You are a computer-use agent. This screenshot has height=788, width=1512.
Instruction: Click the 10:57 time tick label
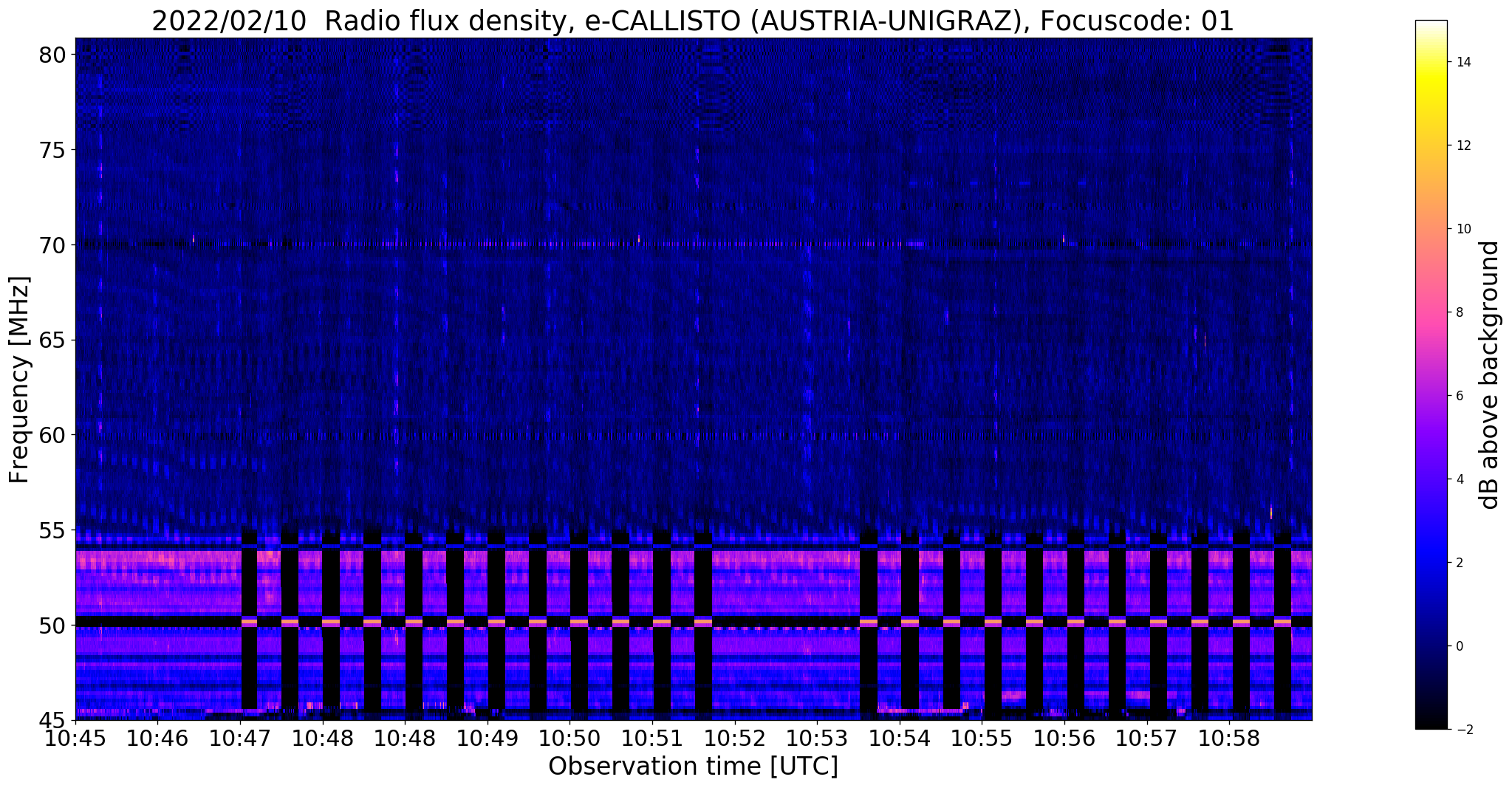[1146, 739]
